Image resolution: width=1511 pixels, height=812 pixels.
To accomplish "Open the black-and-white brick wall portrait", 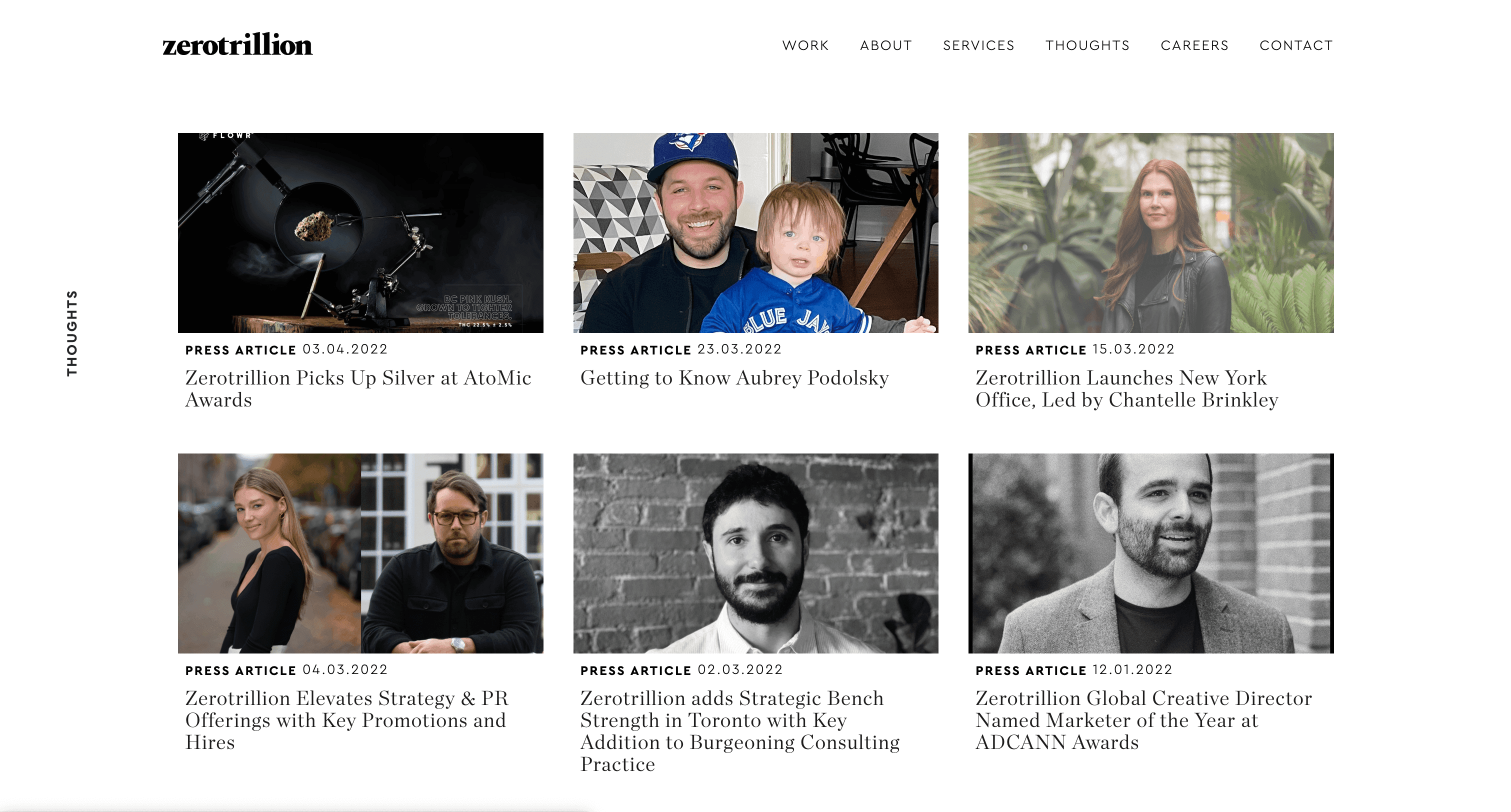I will (755, 553).
